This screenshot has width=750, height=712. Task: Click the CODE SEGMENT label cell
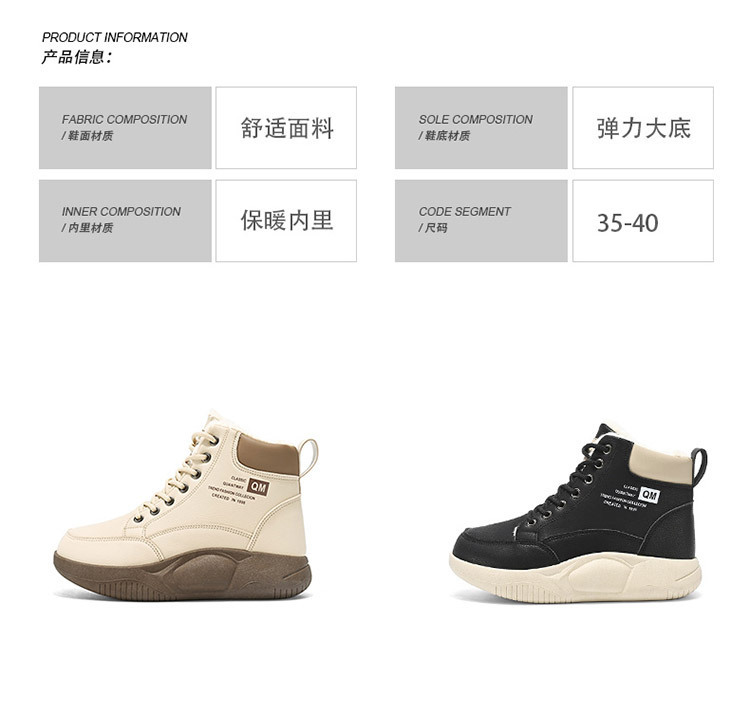click(481, 221)
